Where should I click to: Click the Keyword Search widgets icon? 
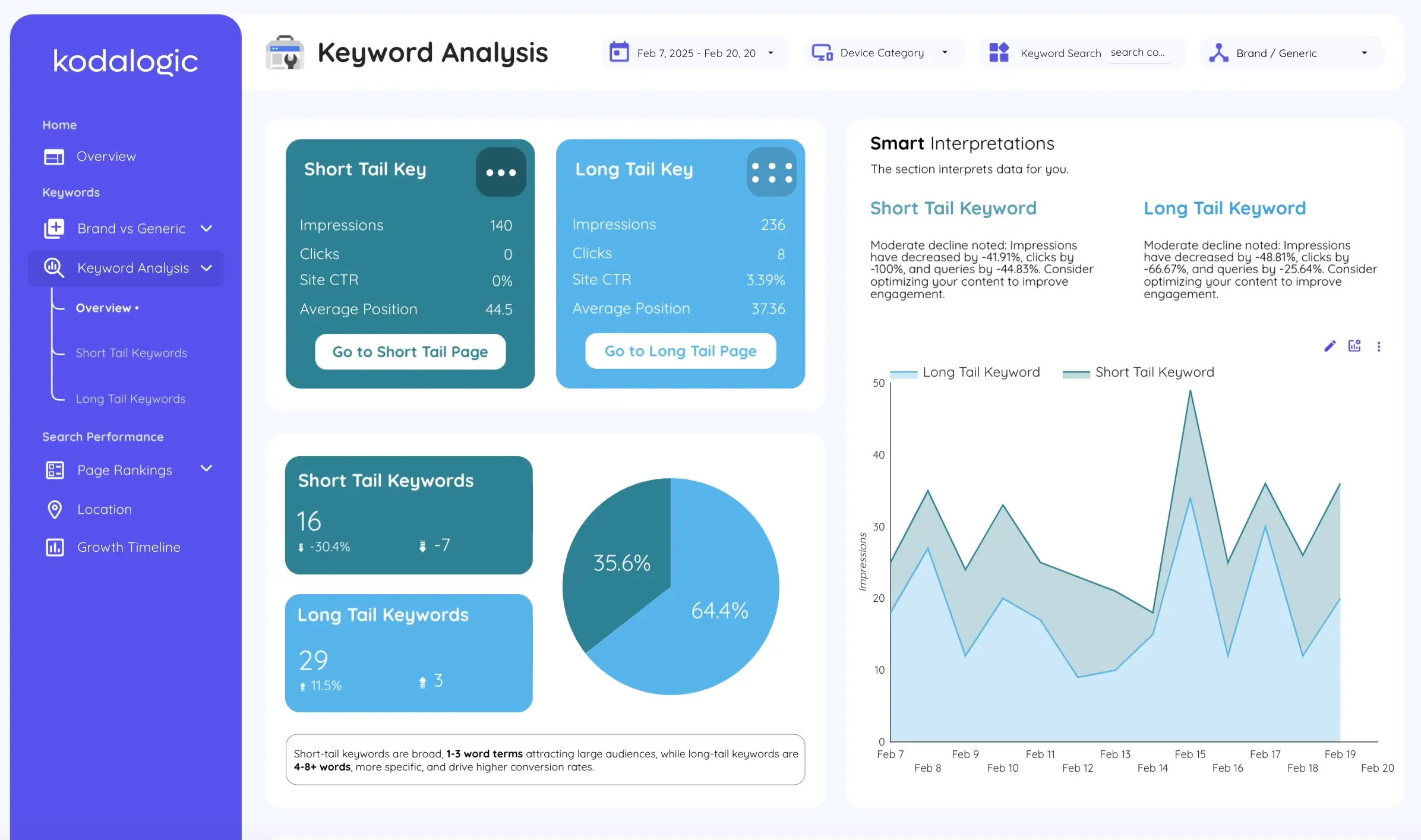pos(999,52)
